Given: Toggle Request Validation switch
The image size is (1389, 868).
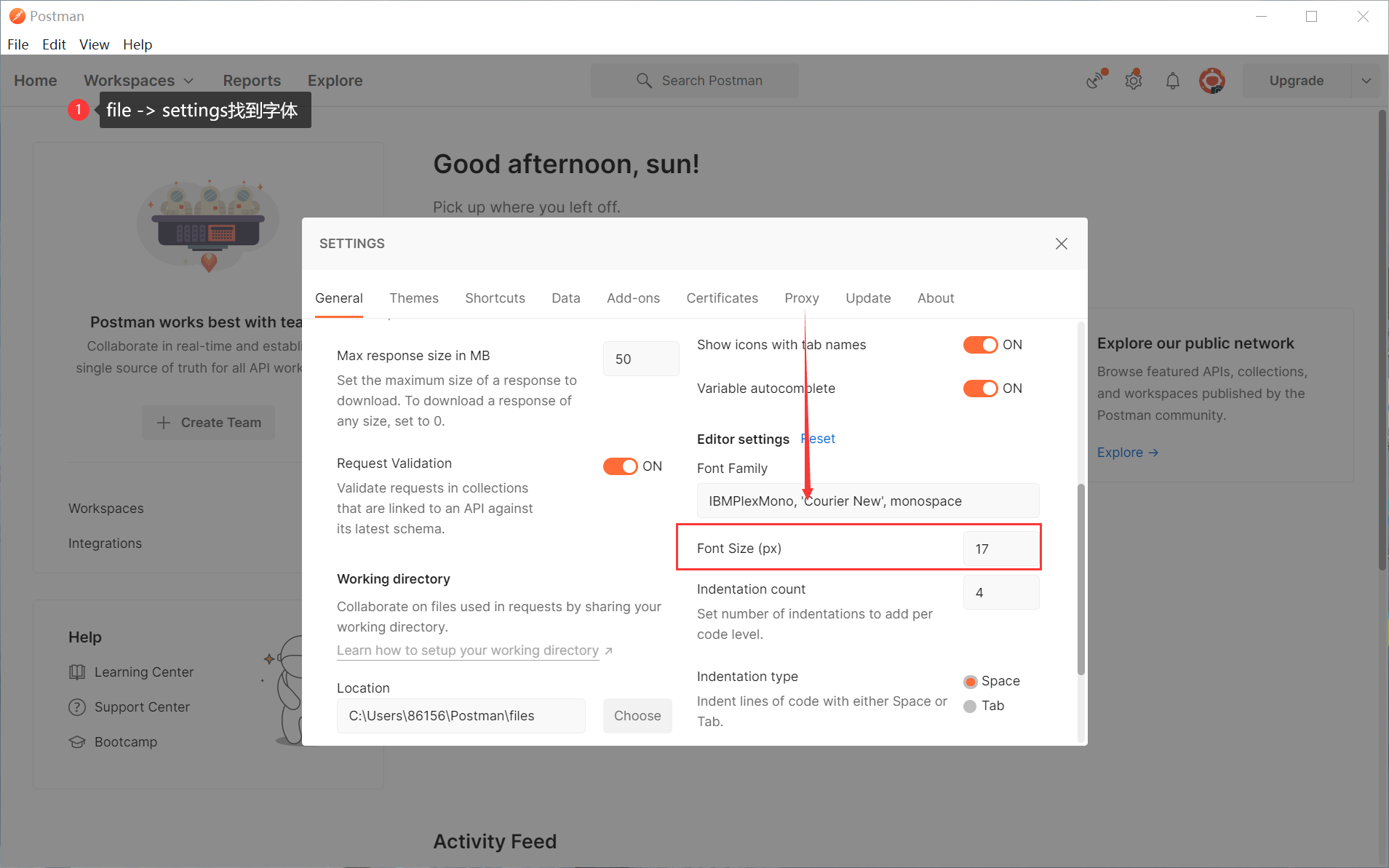Looking at the screenshot, I should tap(620, 466).
